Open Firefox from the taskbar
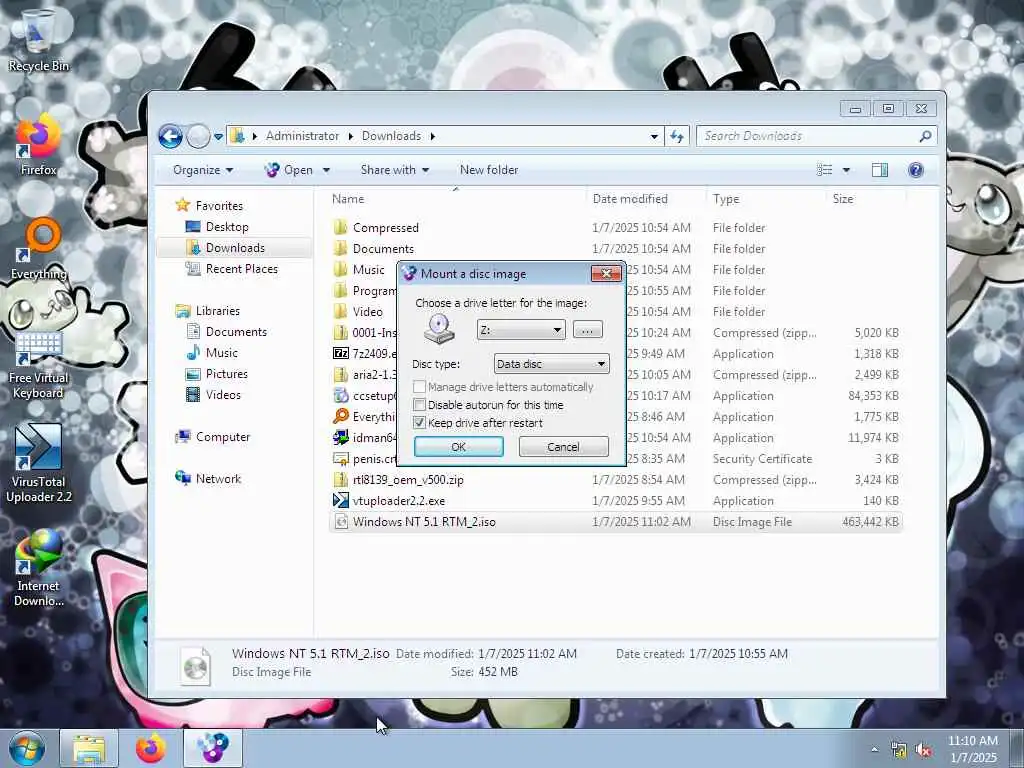Viewport: 1024px width, 768px height. 151,748
